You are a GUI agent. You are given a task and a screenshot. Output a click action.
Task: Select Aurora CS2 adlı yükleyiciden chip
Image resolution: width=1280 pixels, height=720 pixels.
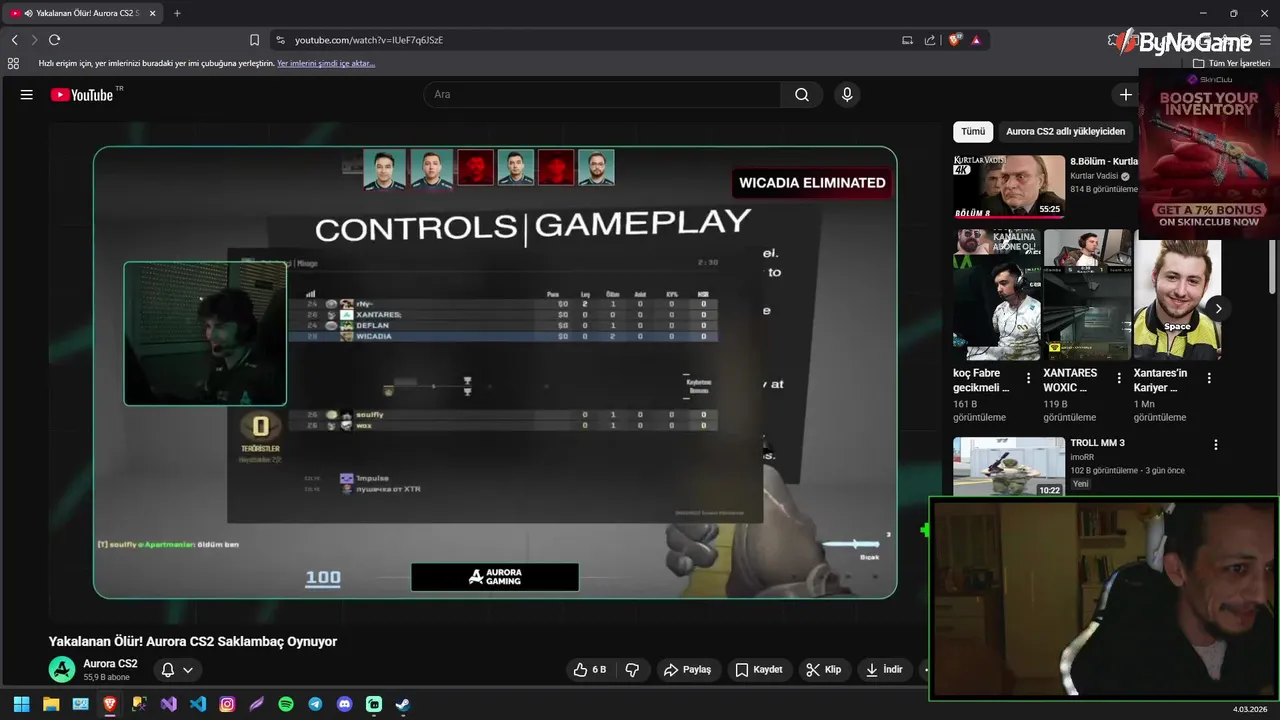[1065, 131]
